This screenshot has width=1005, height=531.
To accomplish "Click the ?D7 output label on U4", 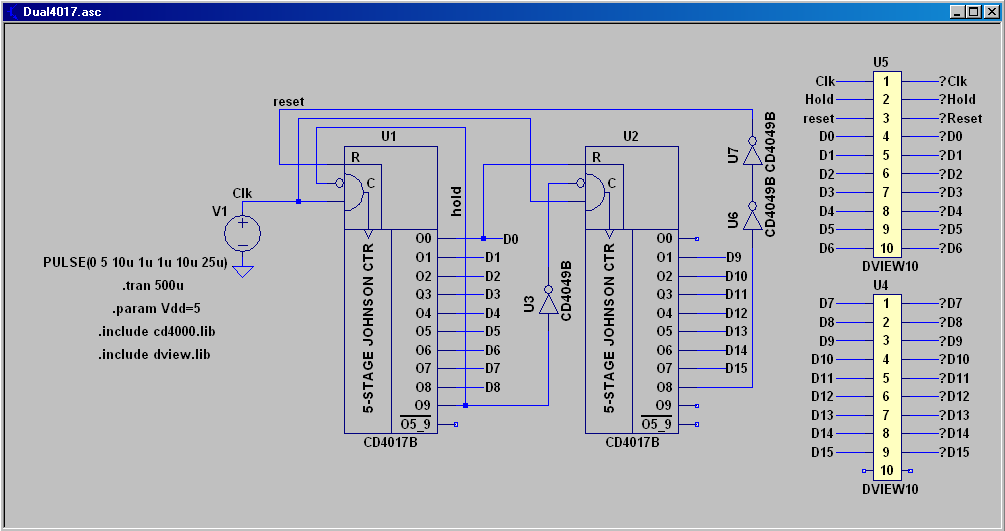I will coord(951,303).
